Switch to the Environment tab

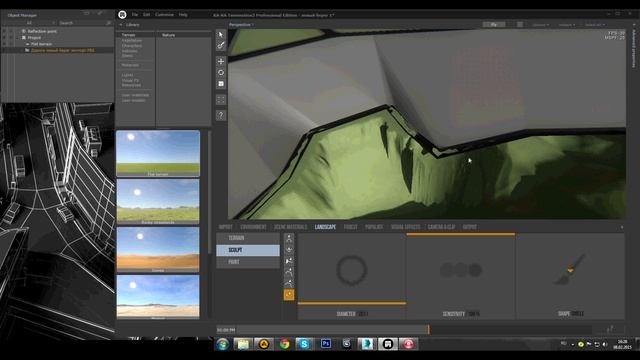(x=253, y=227)
